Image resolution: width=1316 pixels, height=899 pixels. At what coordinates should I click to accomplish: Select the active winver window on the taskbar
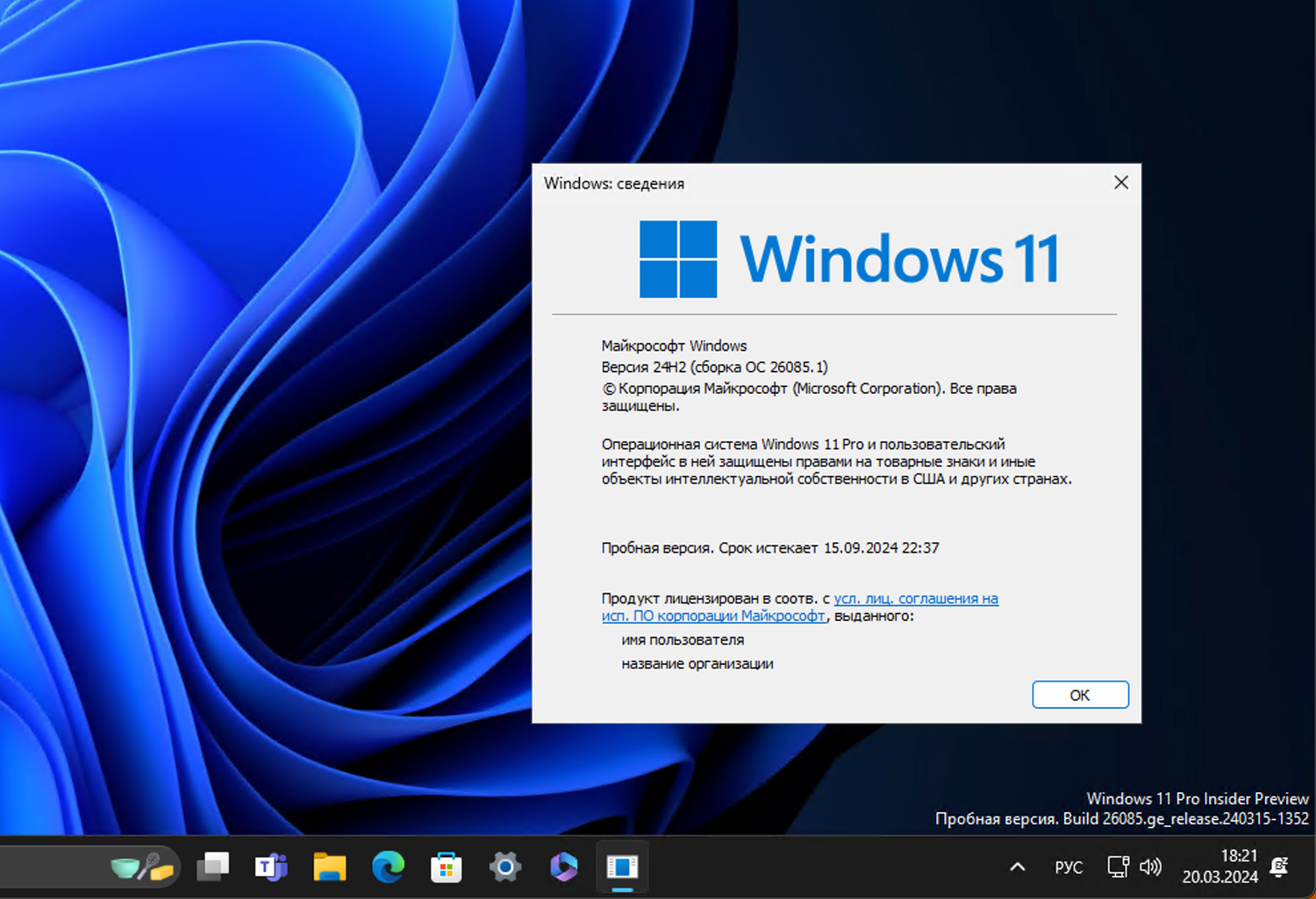point(622,867)
